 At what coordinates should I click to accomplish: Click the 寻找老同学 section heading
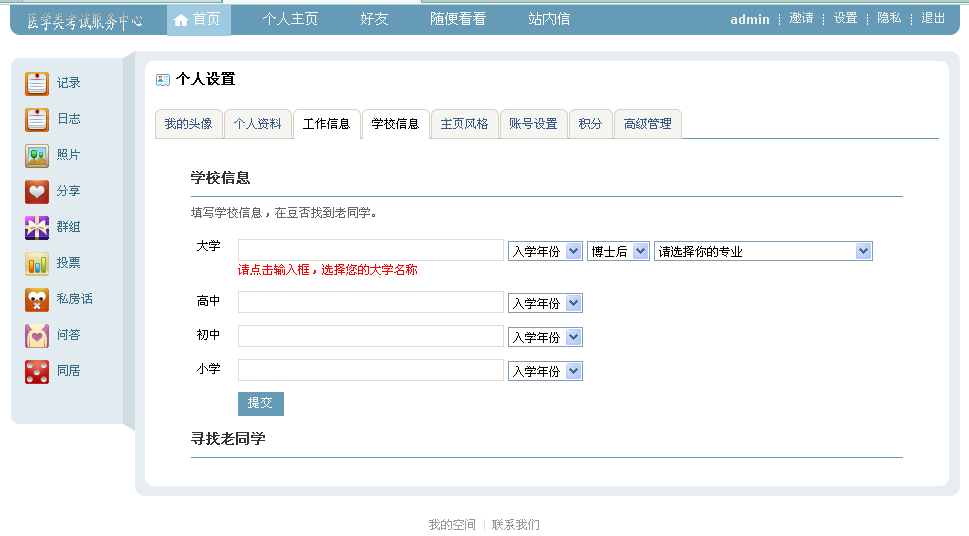pyautogui.click(x=228, y=439)
